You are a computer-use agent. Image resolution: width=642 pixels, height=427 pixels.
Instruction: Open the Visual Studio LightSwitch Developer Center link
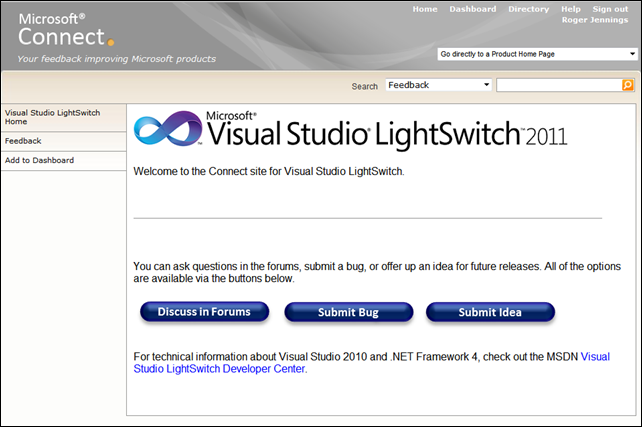(371, 363)
